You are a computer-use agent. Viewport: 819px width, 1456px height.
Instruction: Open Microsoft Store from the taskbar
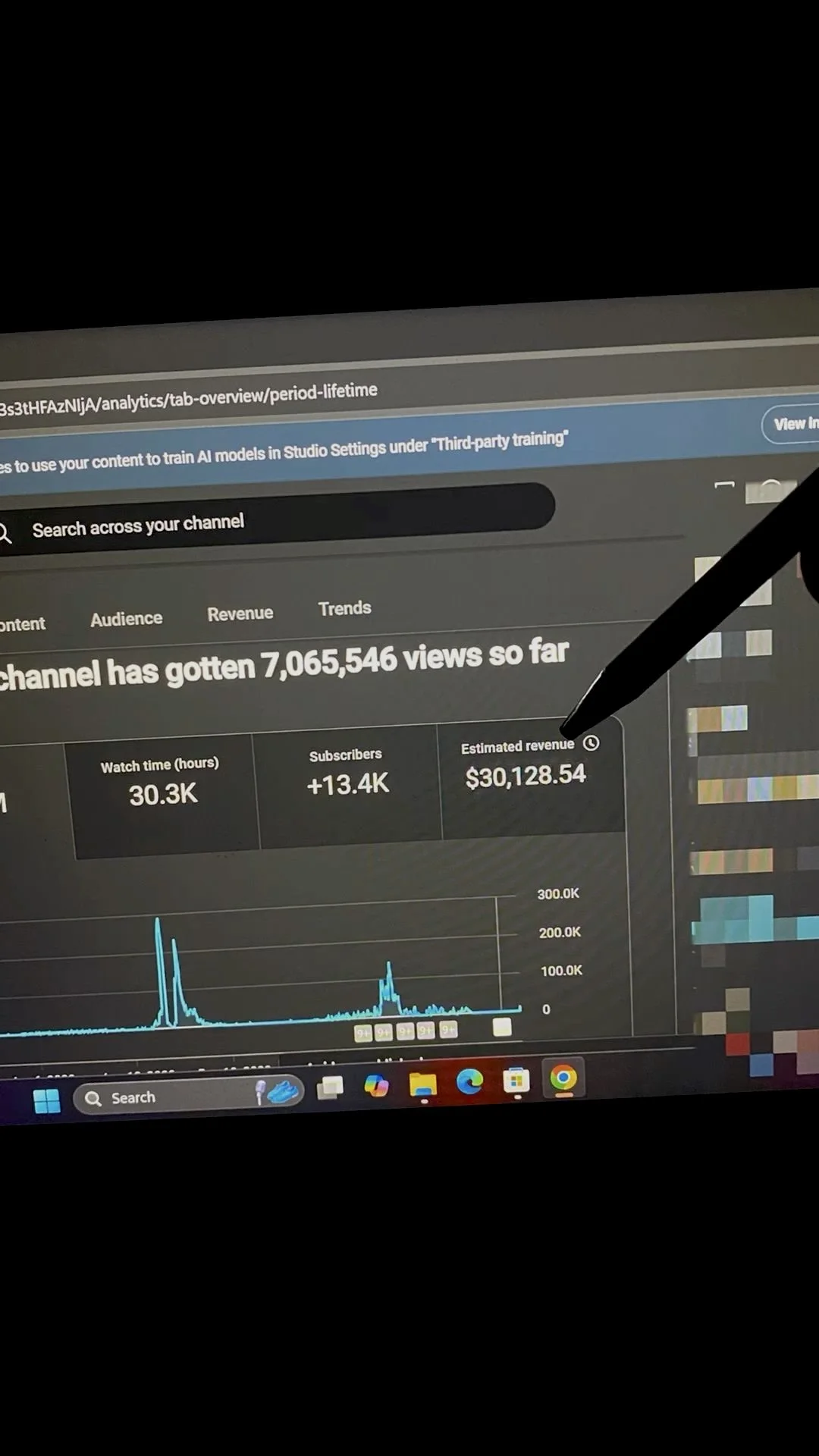coord(516,1080)
